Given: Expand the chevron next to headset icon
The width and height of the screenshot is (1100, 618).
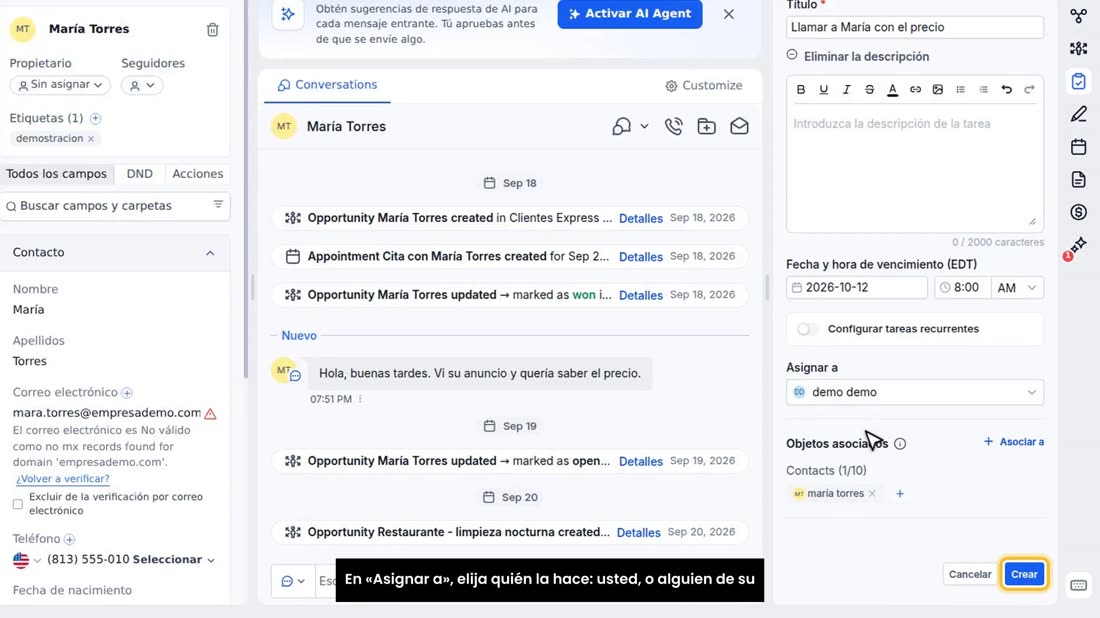Looking at the screenshot, I should pos(644,126).
